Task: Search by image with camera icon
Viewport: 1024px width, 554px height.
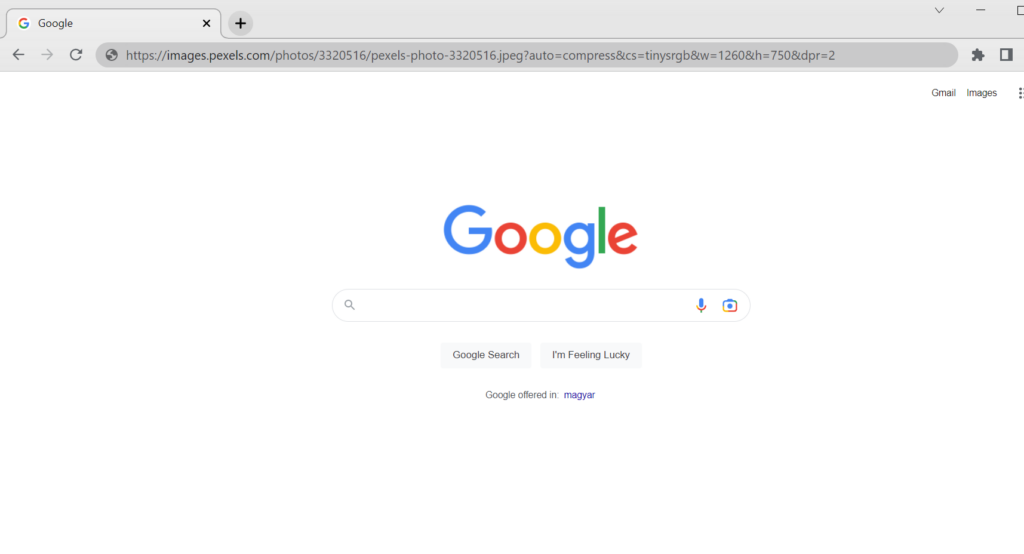Action: 729,305
